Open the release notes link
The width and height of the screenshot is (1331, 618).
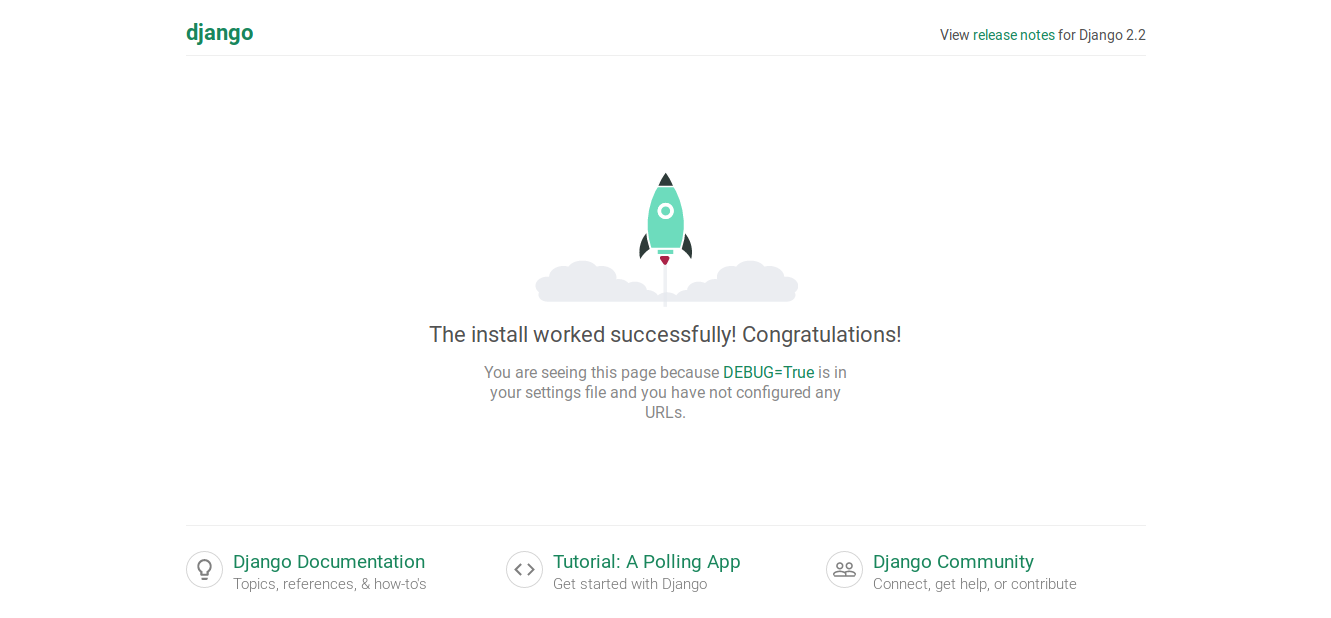(x=1013, y=35)
